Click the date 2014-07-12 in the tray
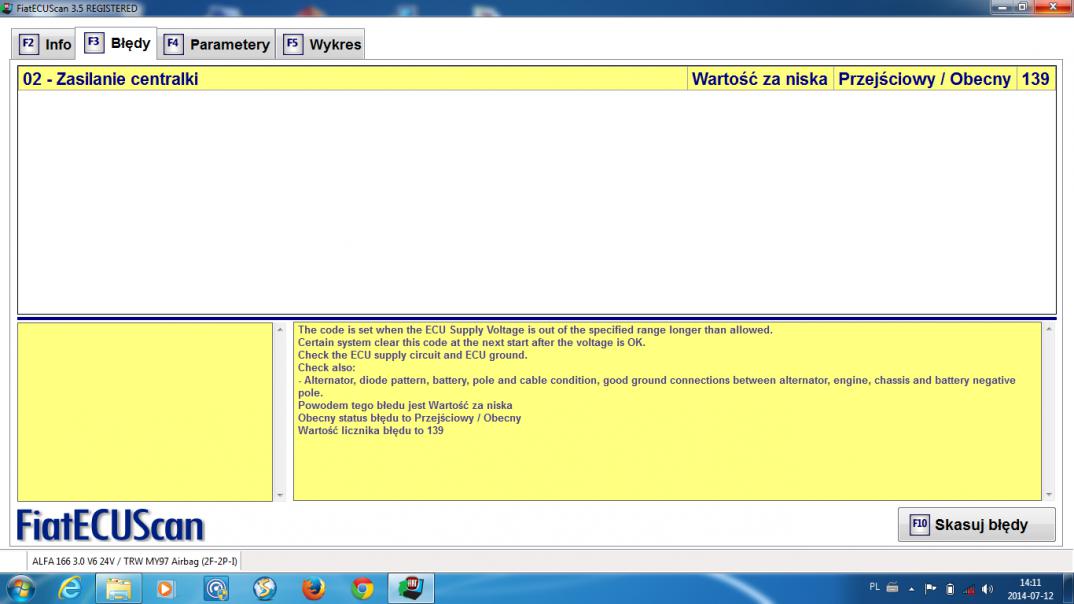 [x=1030, y=596]
